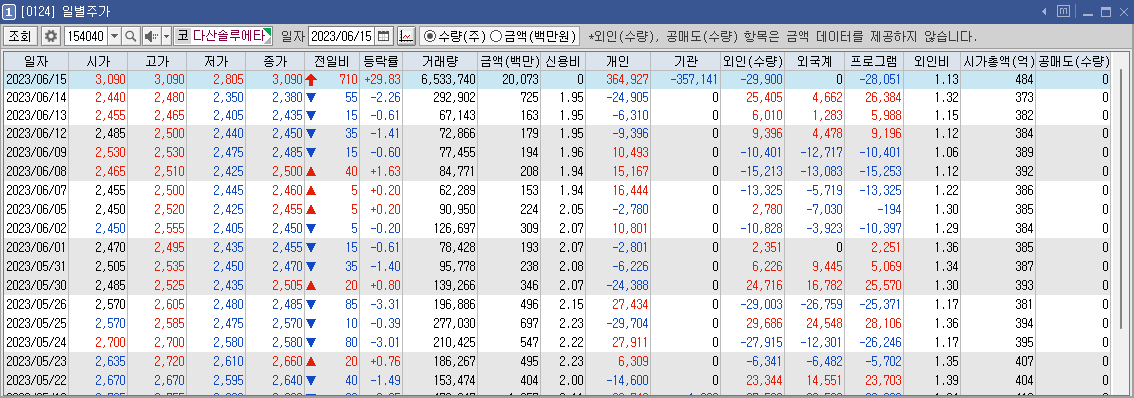Select the 2023/06/09 date cell
The width and height of the screenshot is (1134, 398).
click(x=35, y=152)
